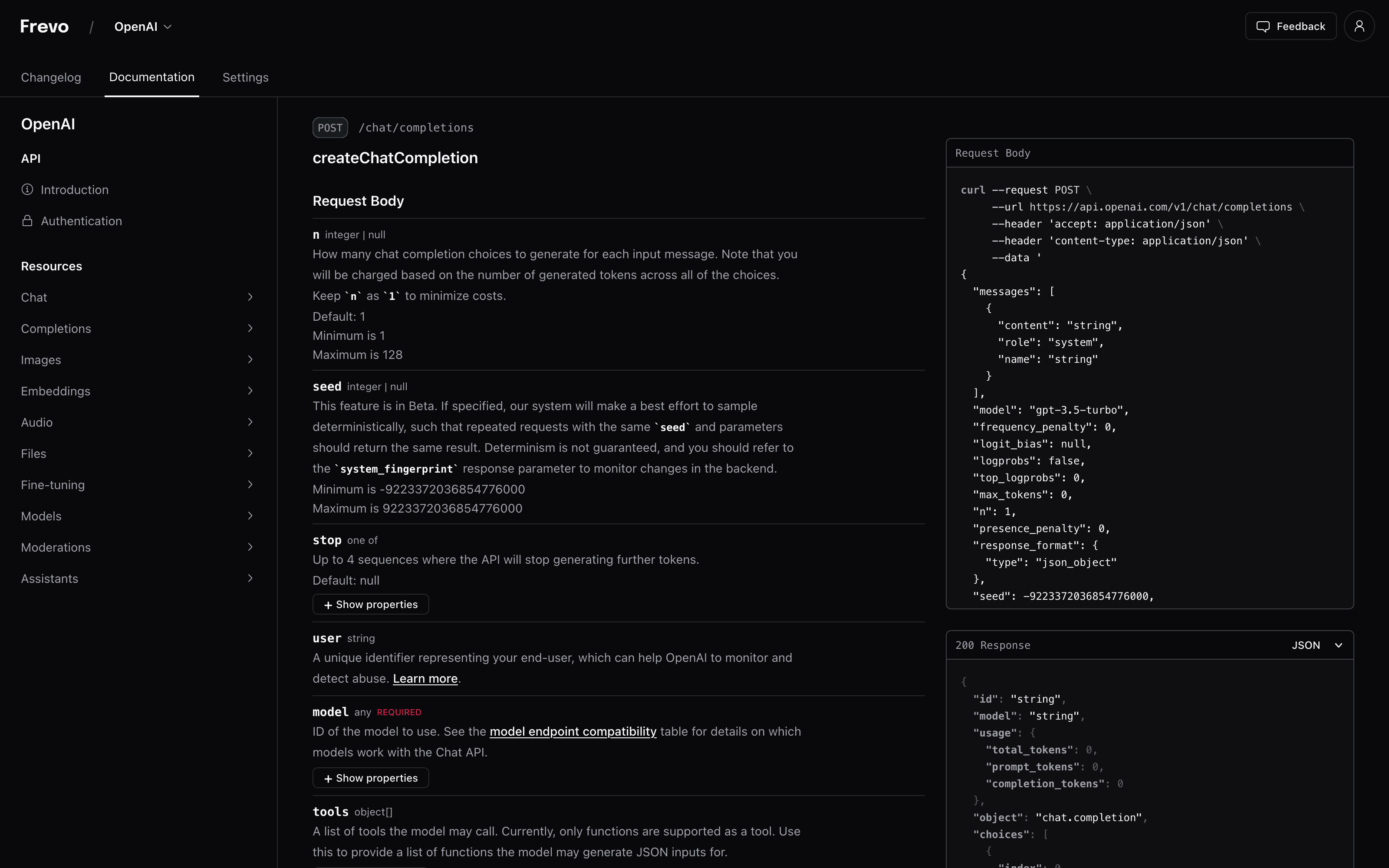Expand the Moderations resource chevron
Viewport: 1389px width, 868px height.
point(250,547)
